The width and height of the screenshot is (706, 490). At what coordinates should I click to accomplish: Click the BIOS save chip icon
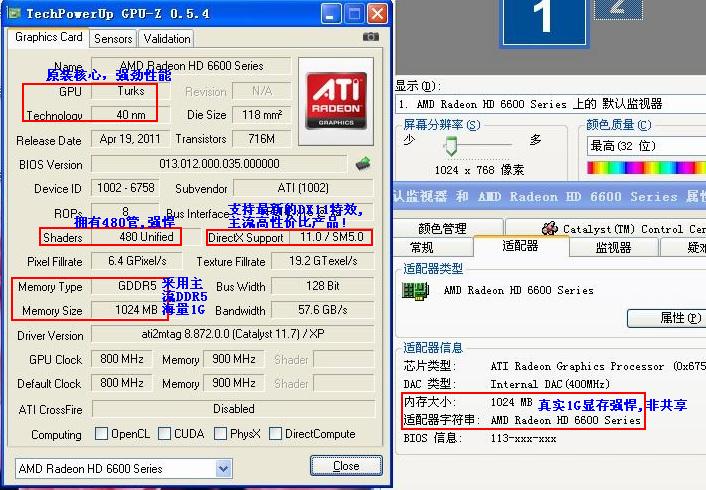(x=363, y=163)
